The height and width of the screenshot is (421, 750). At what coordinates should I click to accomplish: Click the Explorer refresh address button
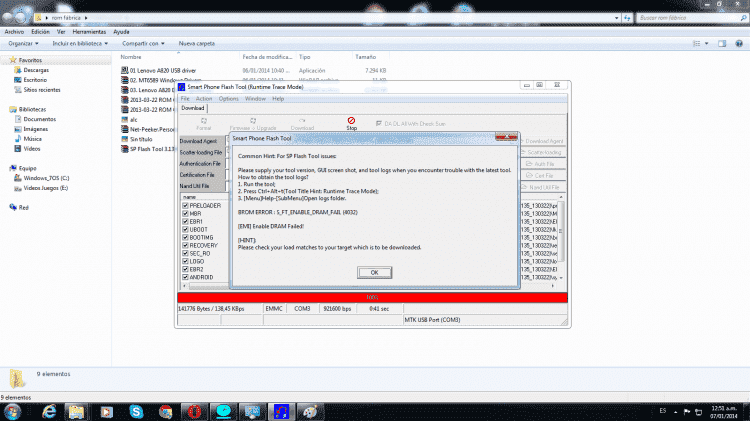pyautogui.click(x=627, y=18)
